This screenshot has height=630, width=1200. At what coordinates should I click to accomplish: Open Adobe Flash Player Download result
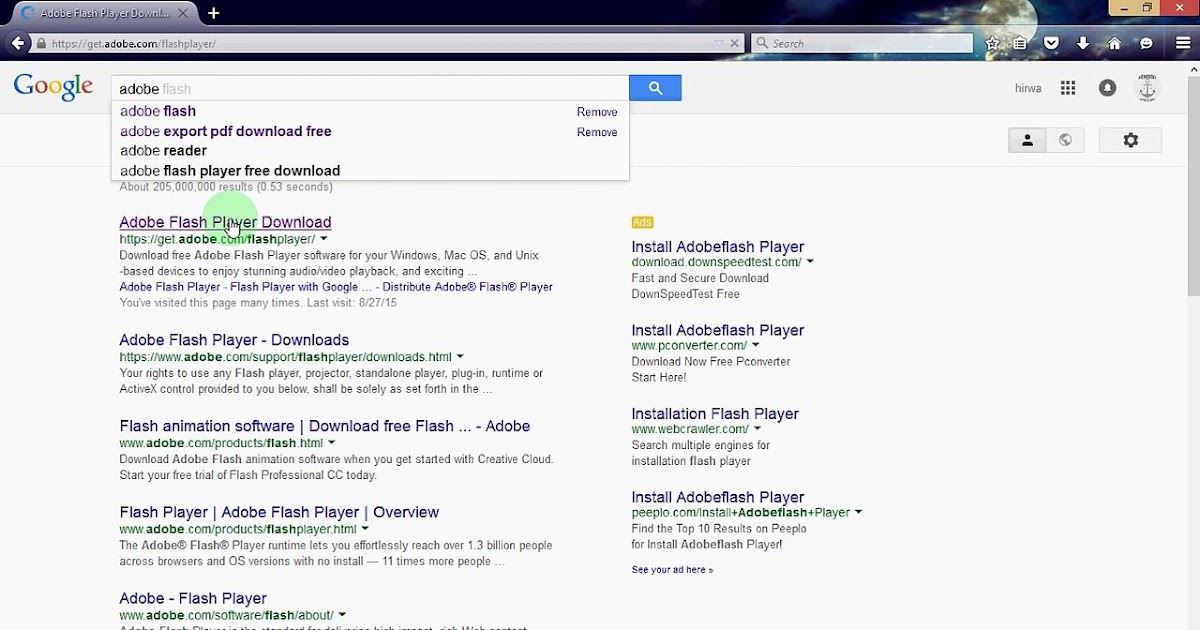click(x=225, y=222)
